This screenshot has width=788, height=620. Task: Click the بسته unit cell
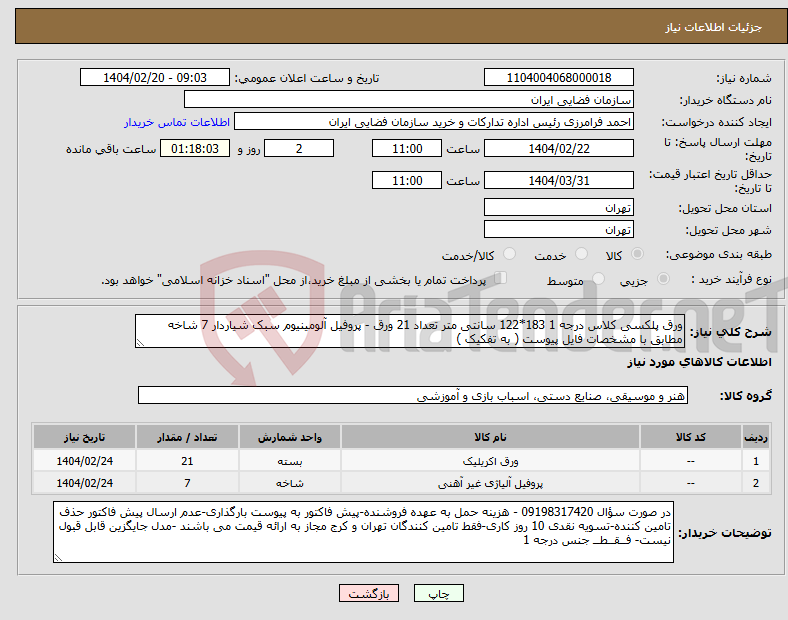click(290, 461)
